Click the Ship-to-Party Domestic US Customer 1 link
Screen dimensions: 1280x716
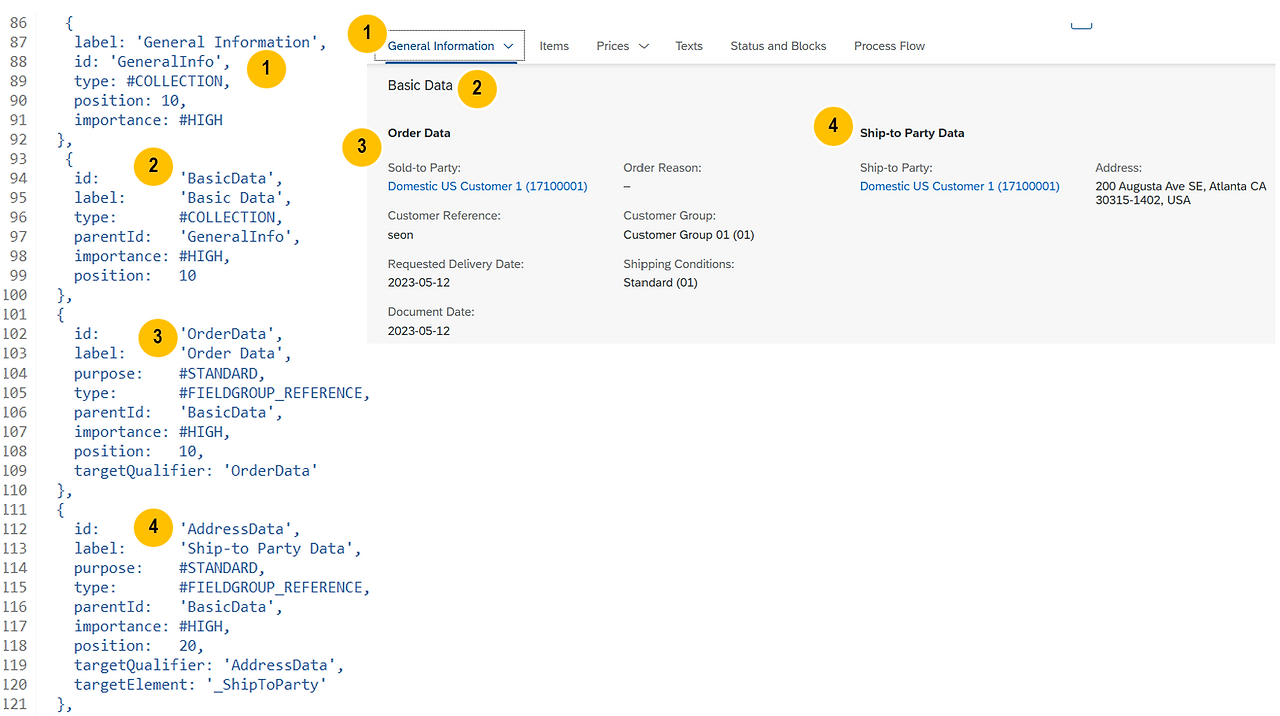point(959,186)
